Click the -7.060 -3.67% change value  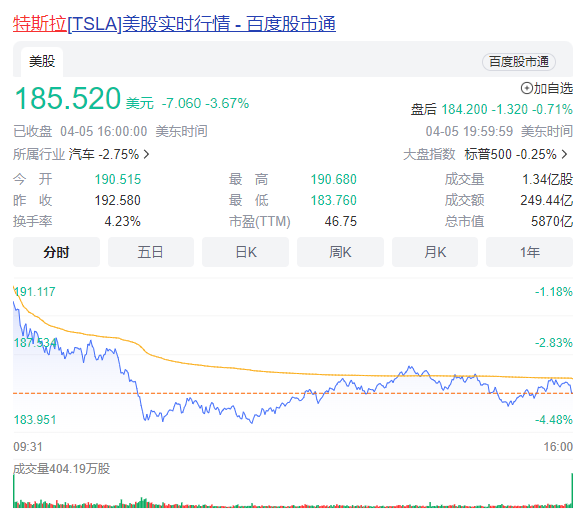205,103
